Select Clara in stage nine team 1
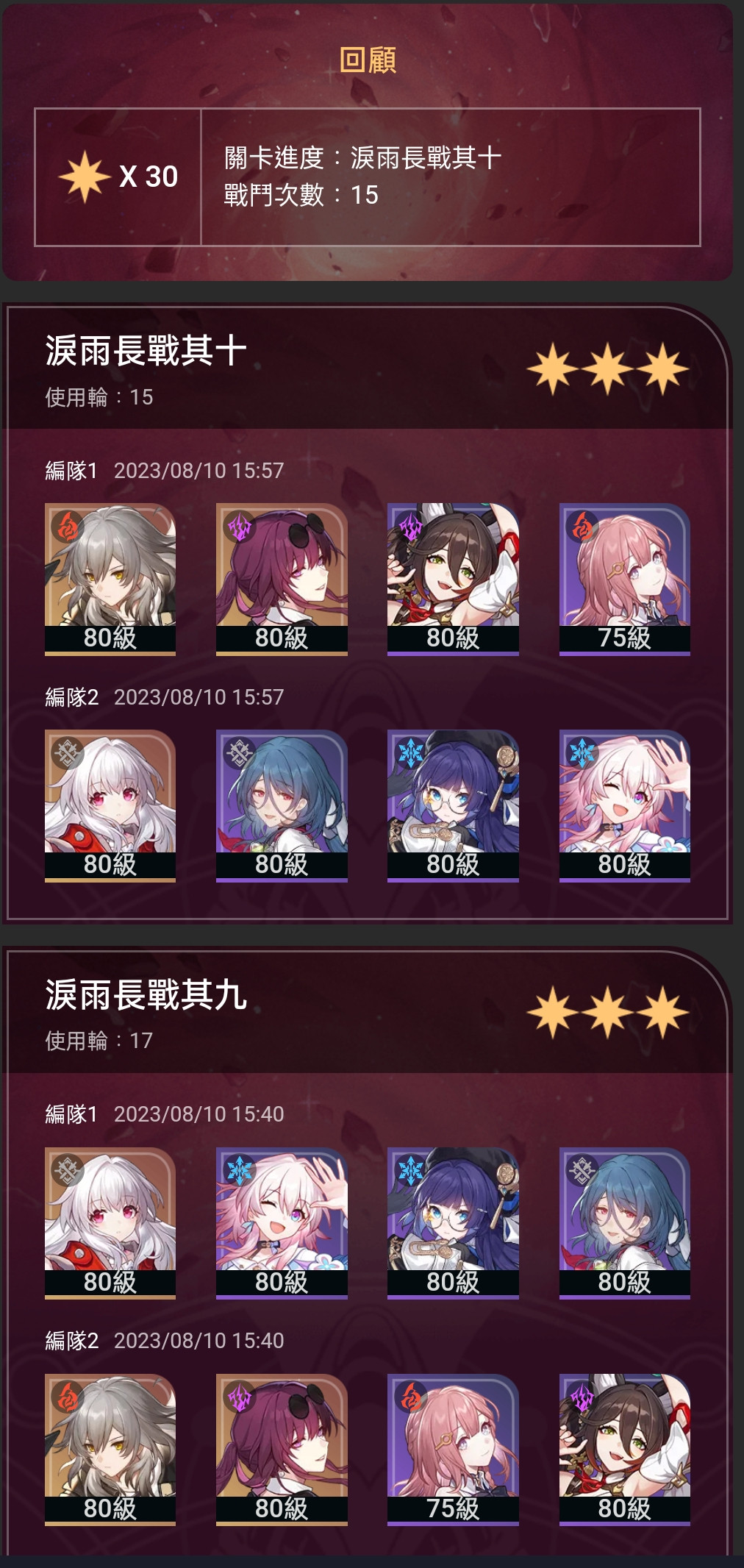 tap(110, 1223)
